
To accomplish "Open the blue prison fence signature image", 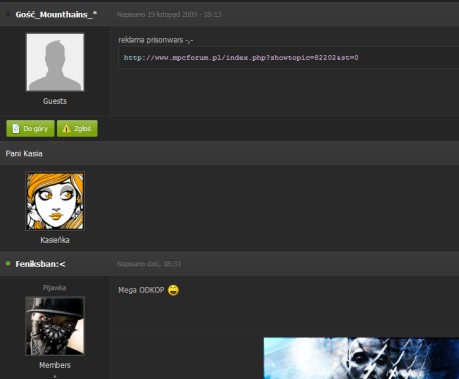I will 361,358.
